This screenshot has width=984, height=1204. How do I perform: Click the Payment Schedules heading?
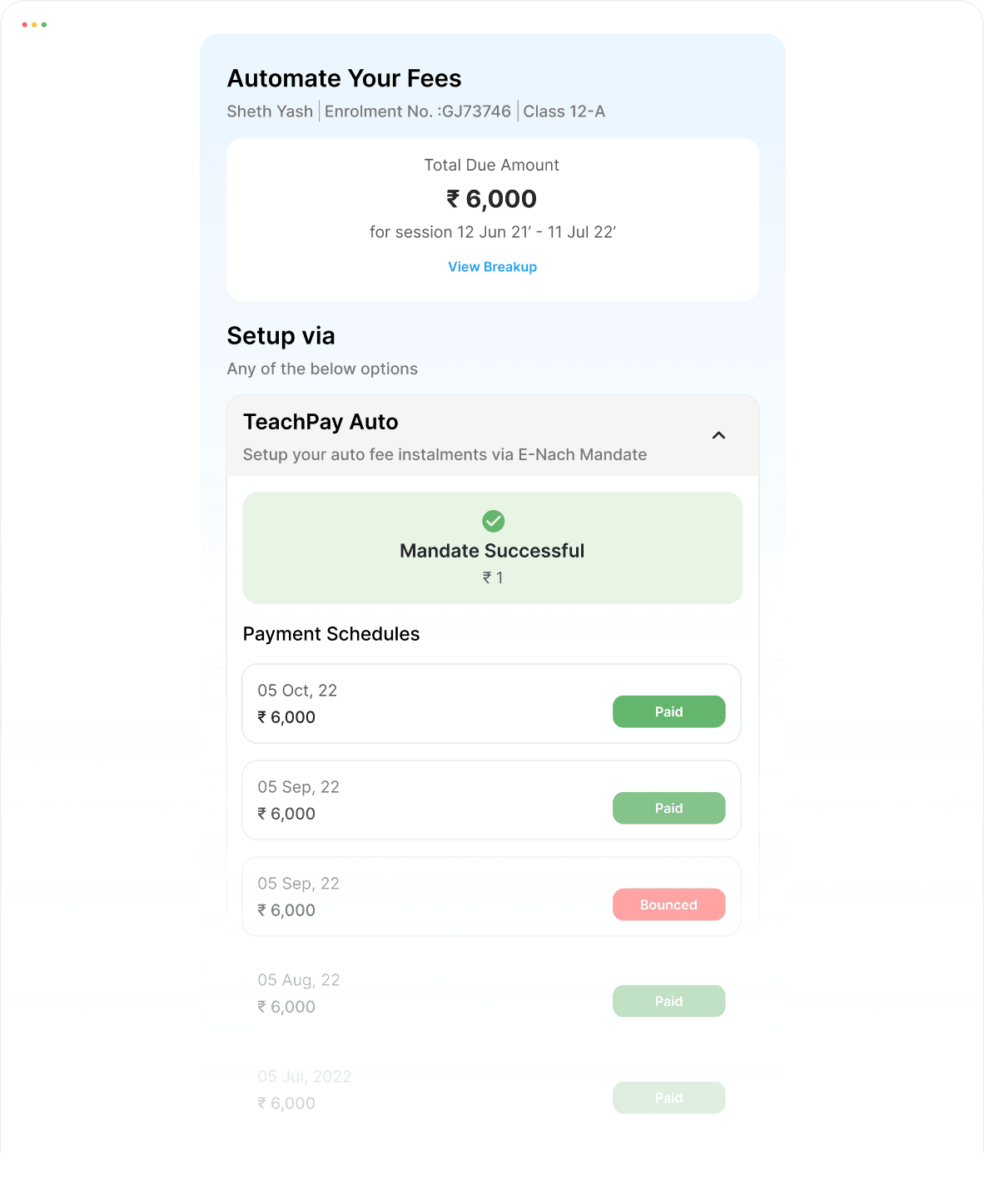tap(331, 634)
